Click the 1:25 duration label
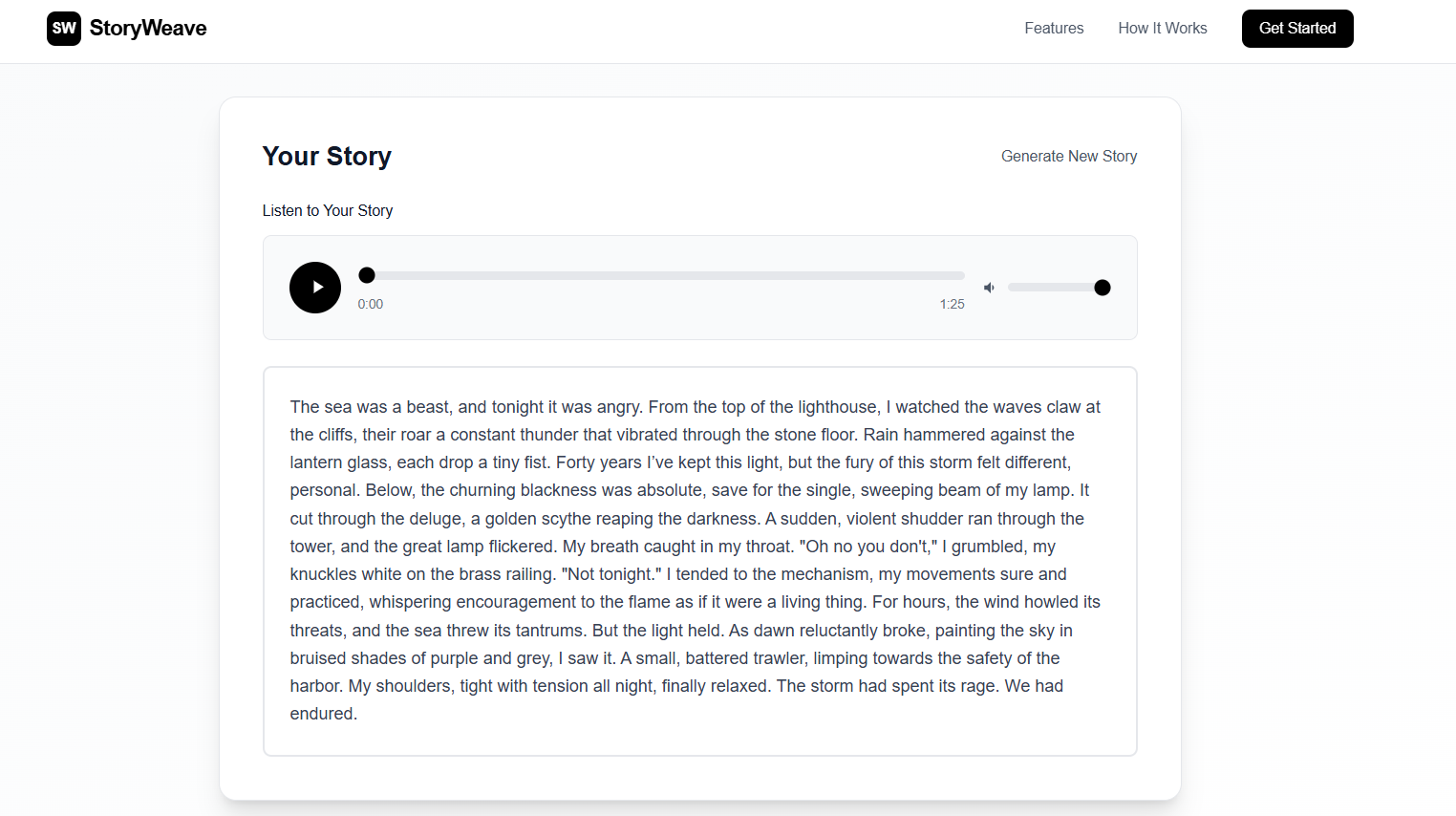The image size is (1456, 816). point(952,304)
